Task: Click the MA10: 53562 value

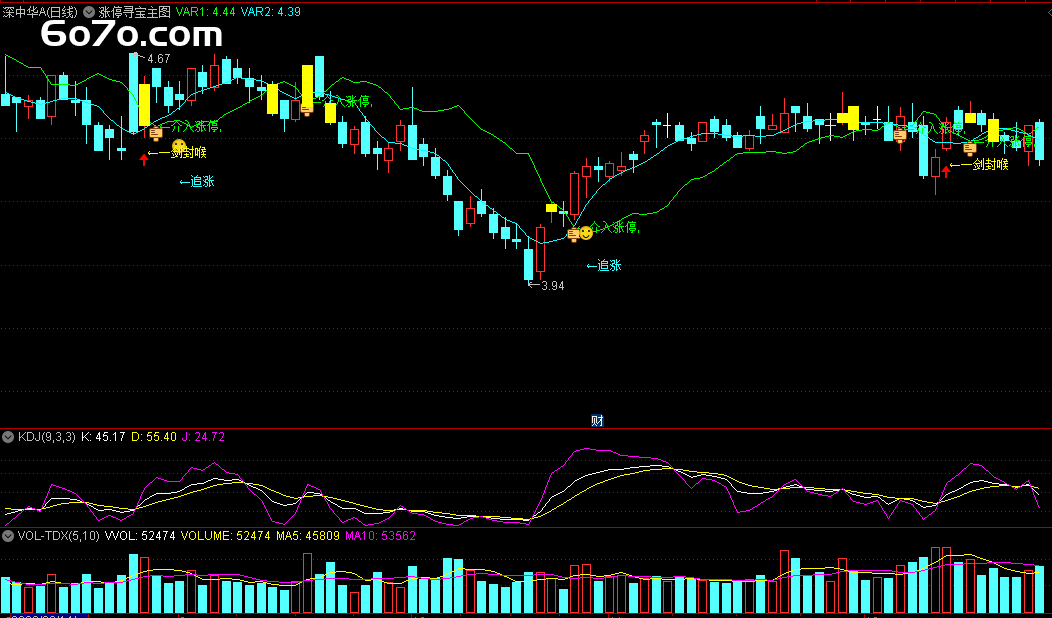Action: (380, 536)
